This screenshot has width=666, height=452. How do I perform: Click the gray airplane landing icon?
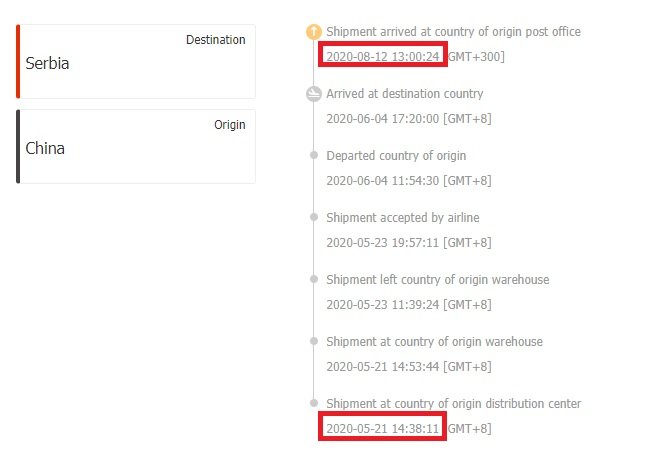pyautogui.click(x=314, y=94)
